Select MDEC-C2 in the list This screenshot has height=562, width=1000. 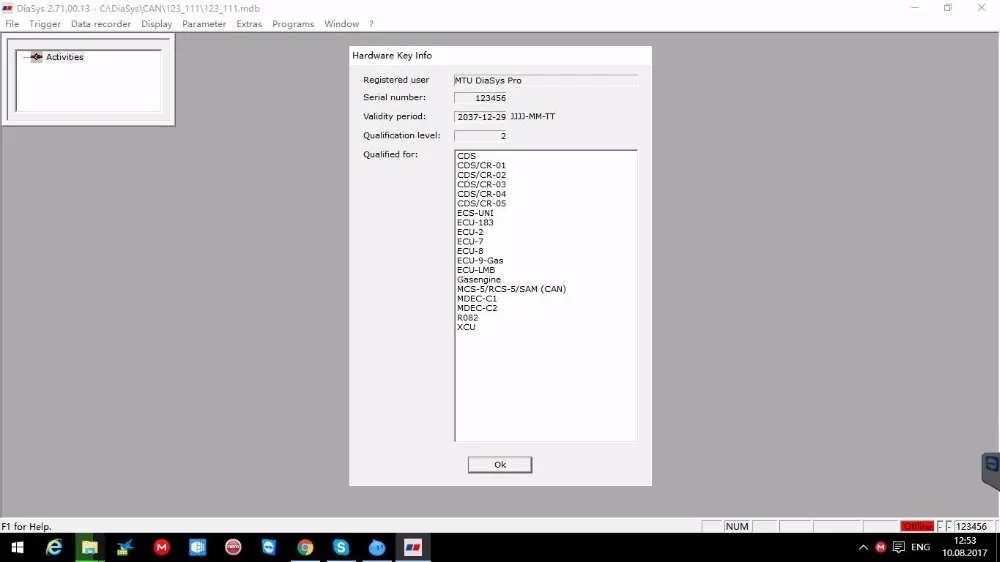coord(476,308)
